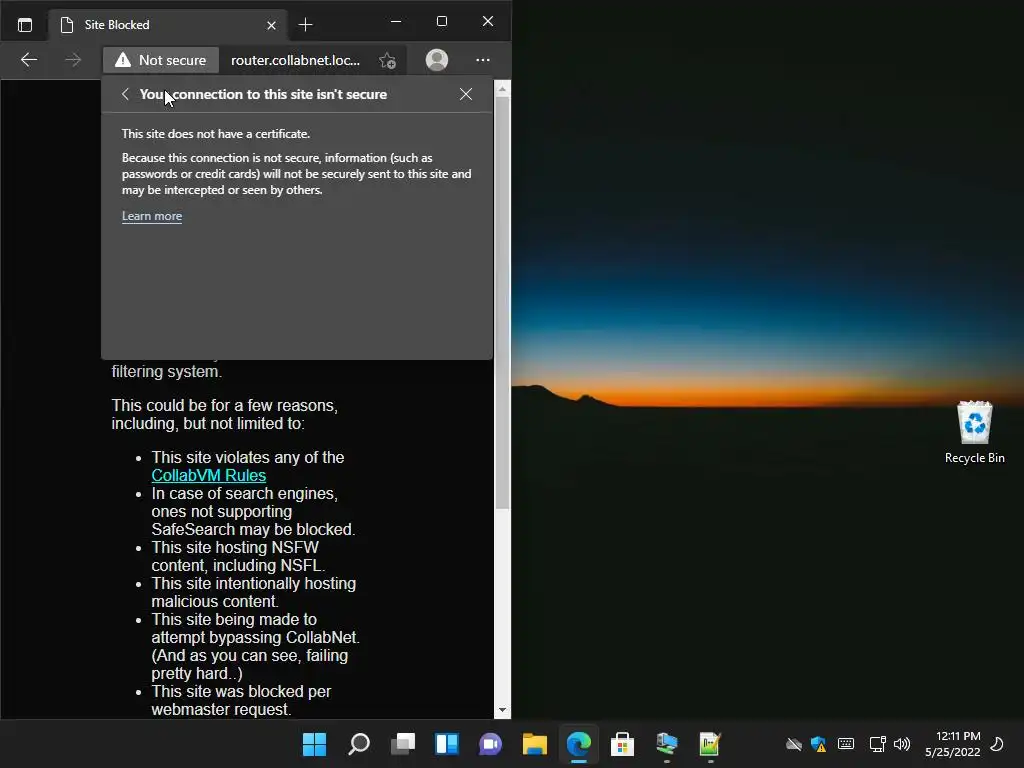Click the text 'This site was blocked per'
Screen dimensions: 1024x768
pos(241,692)
